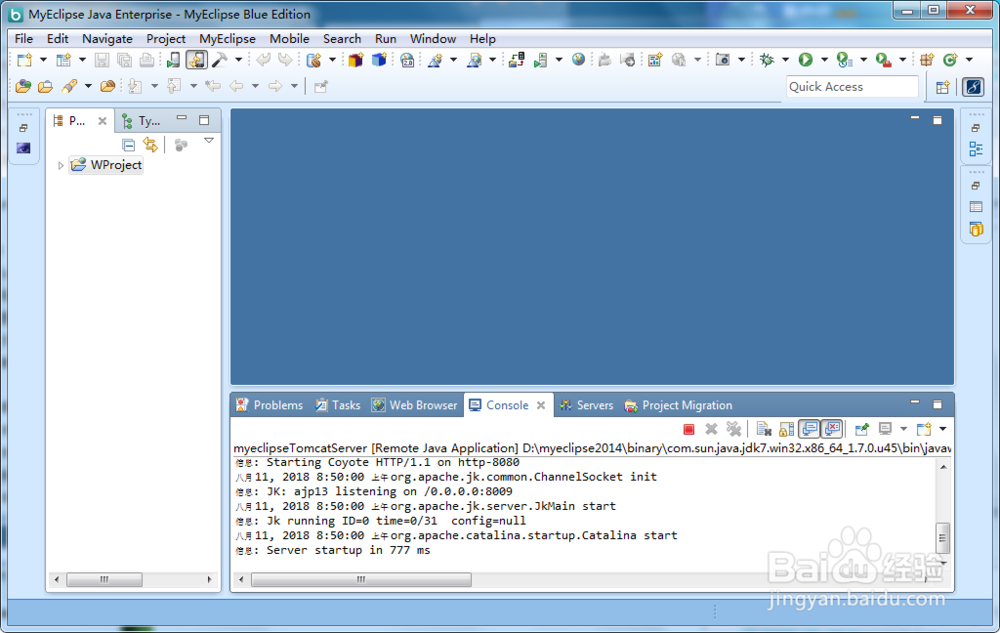
Task: Switch to the Problems tab
Action: tap(270, 405)
